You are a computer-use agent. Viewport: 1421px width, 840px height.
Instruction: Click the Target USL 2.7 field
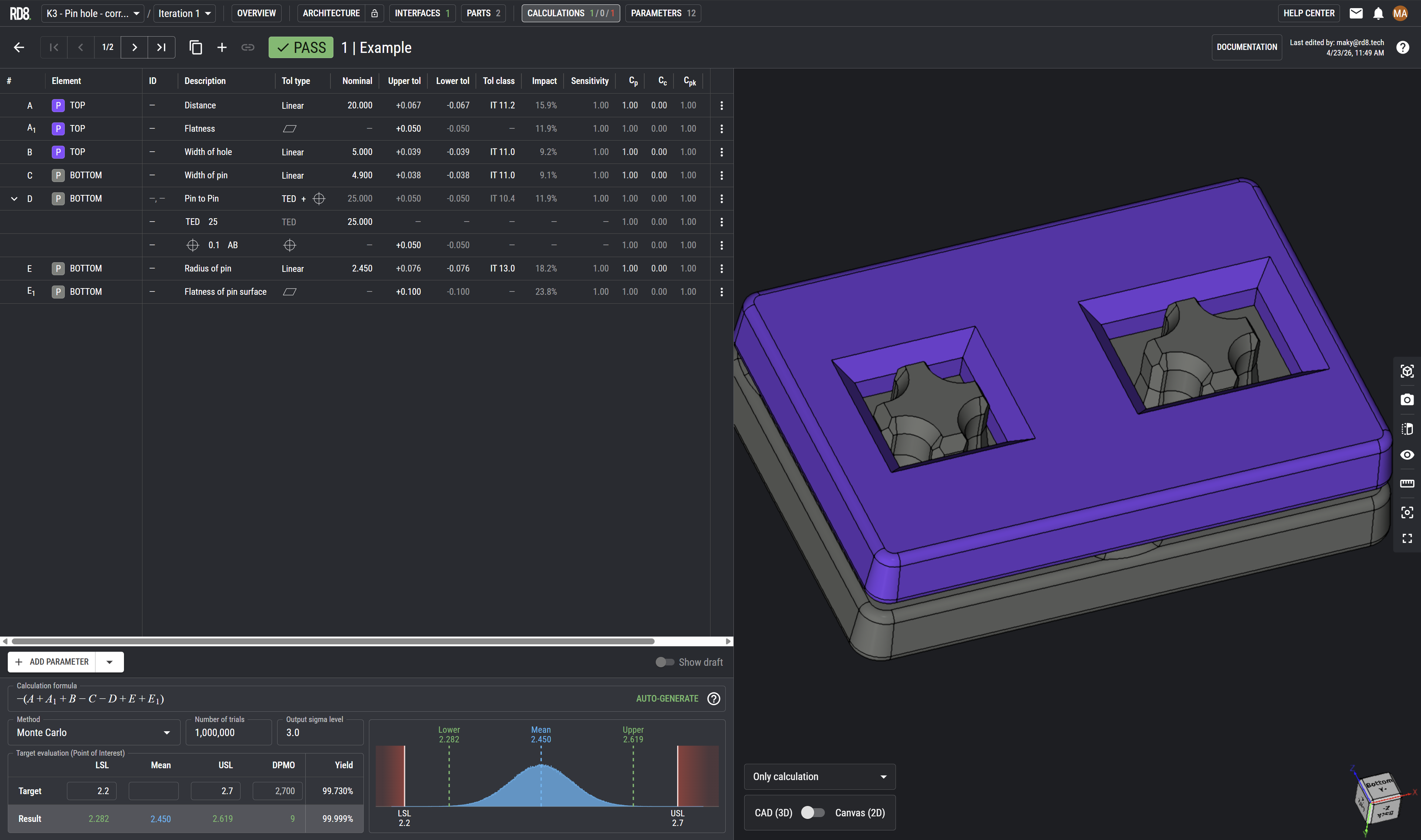[x=215, y=791]
